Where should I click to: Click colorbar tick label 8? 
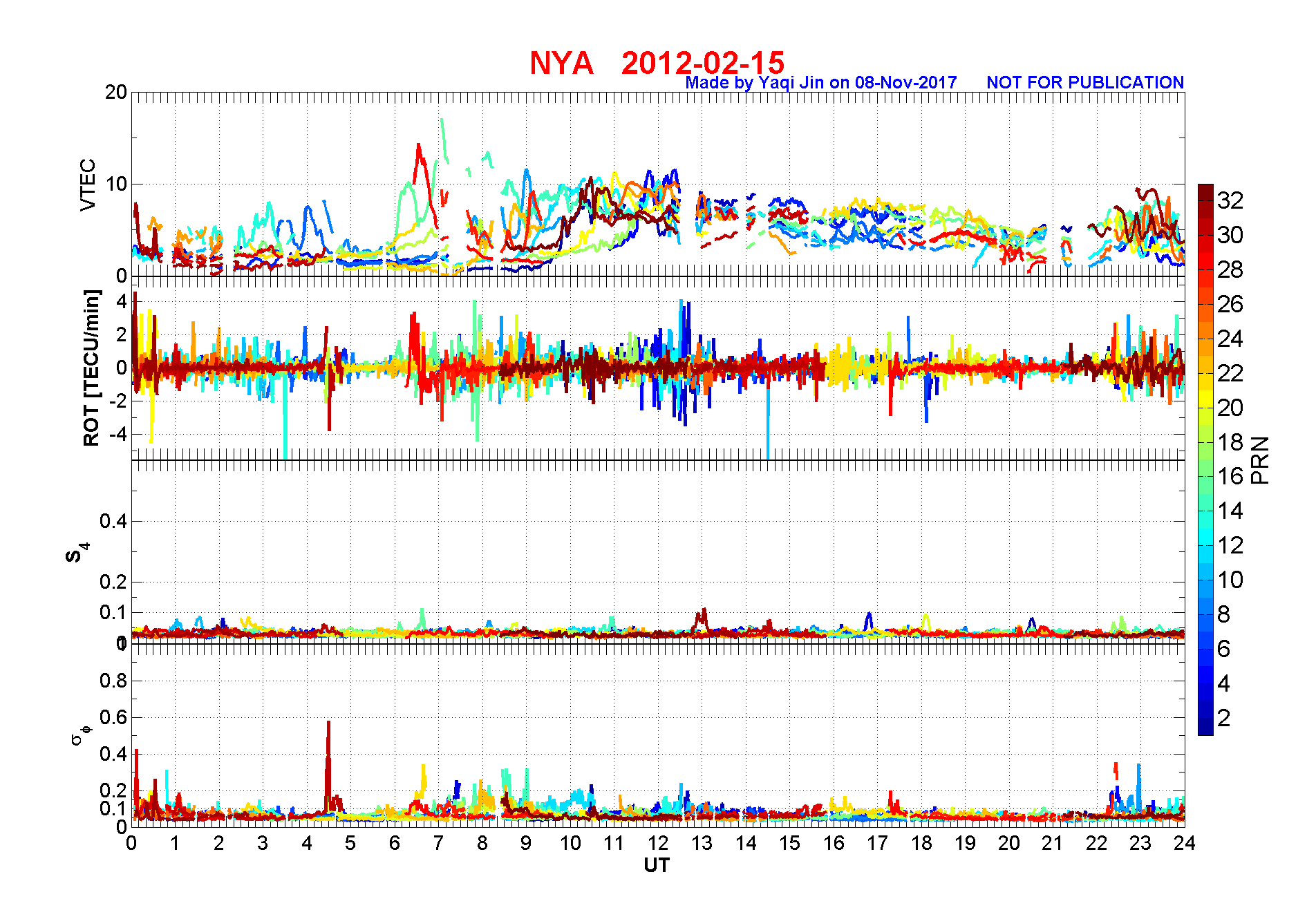tap(1224, 614)
